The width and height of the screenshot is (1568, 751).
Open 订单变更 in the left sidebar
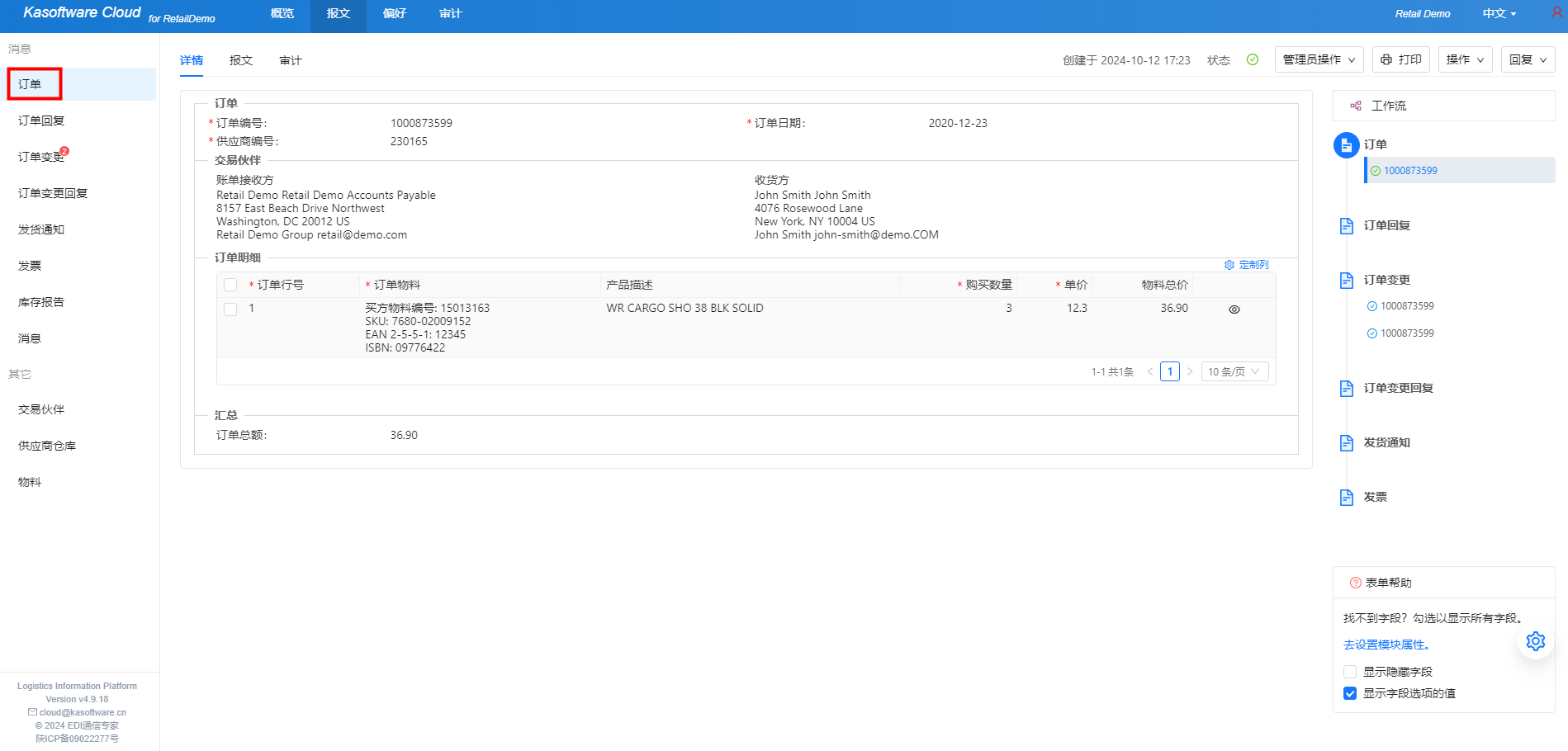point(41,157)
